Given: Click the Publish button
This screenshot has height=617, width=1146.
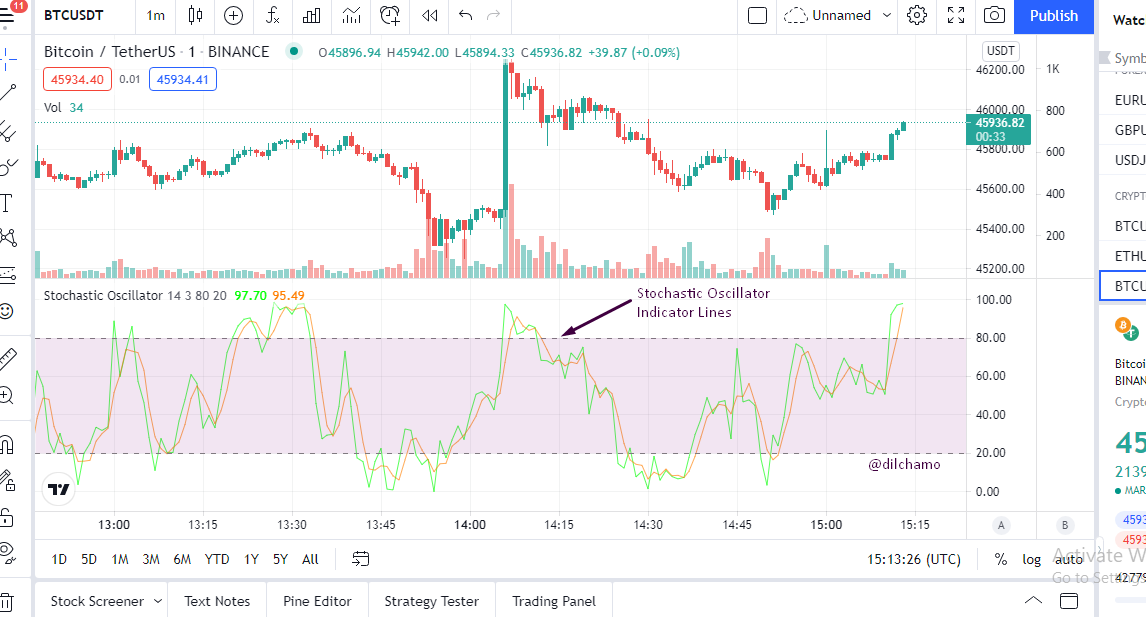Looking at the screenshot, I should tap(1053, 16).
